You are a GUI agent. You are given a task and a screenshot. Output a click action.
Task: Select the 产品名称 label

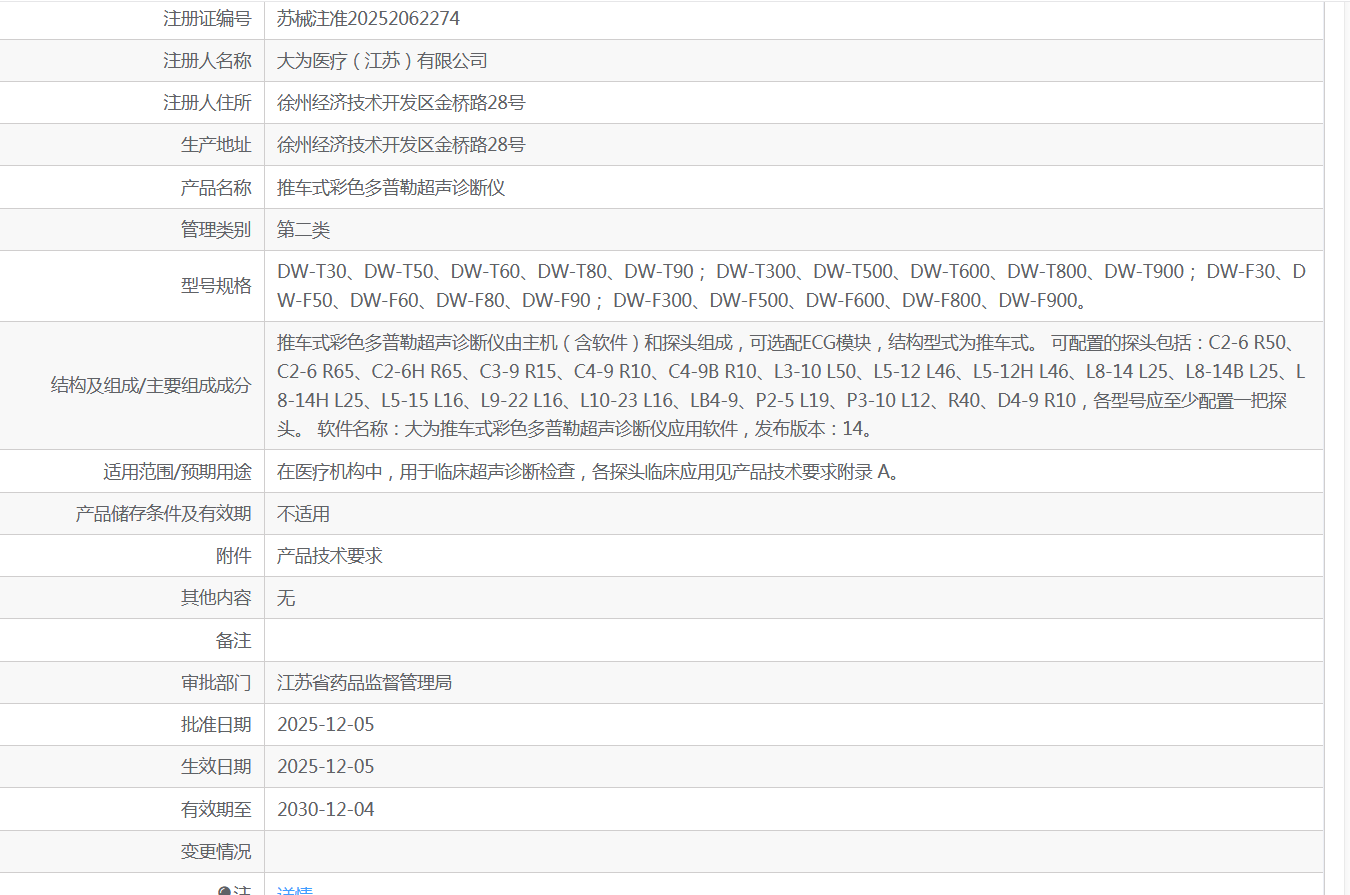click(x=216, y=188)
